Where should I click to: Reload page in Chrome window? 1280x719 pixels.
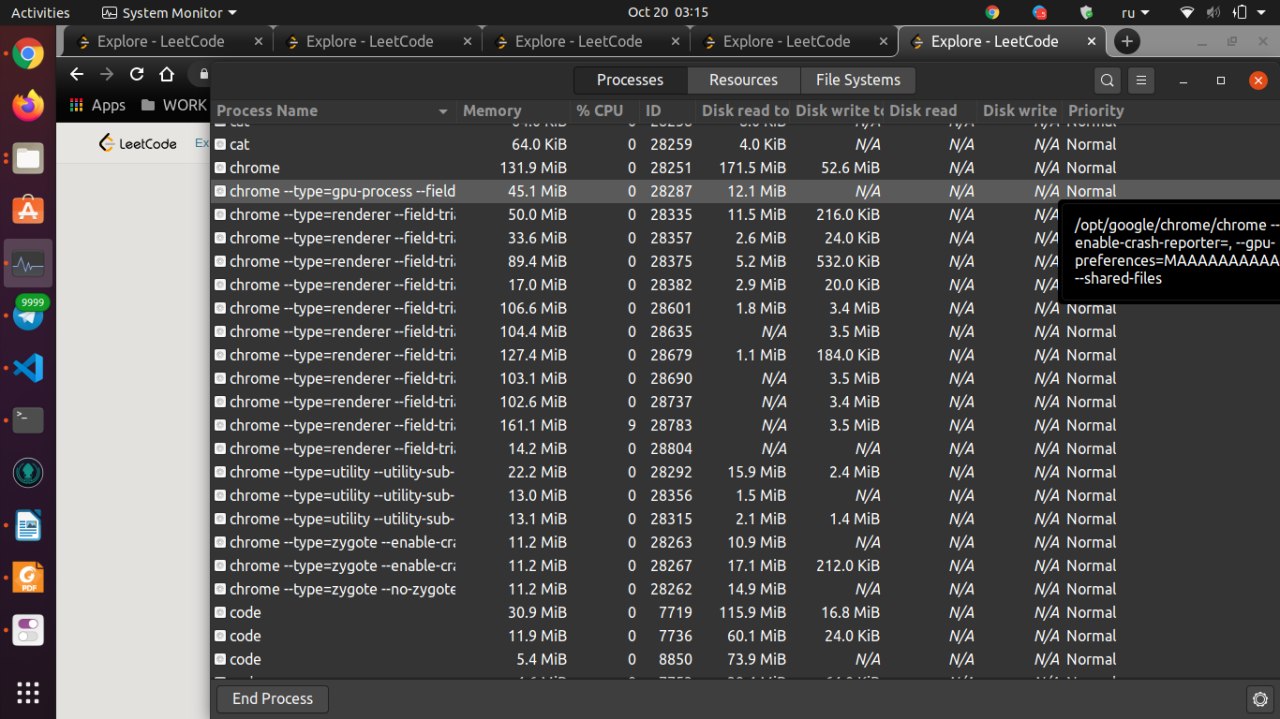137,74
